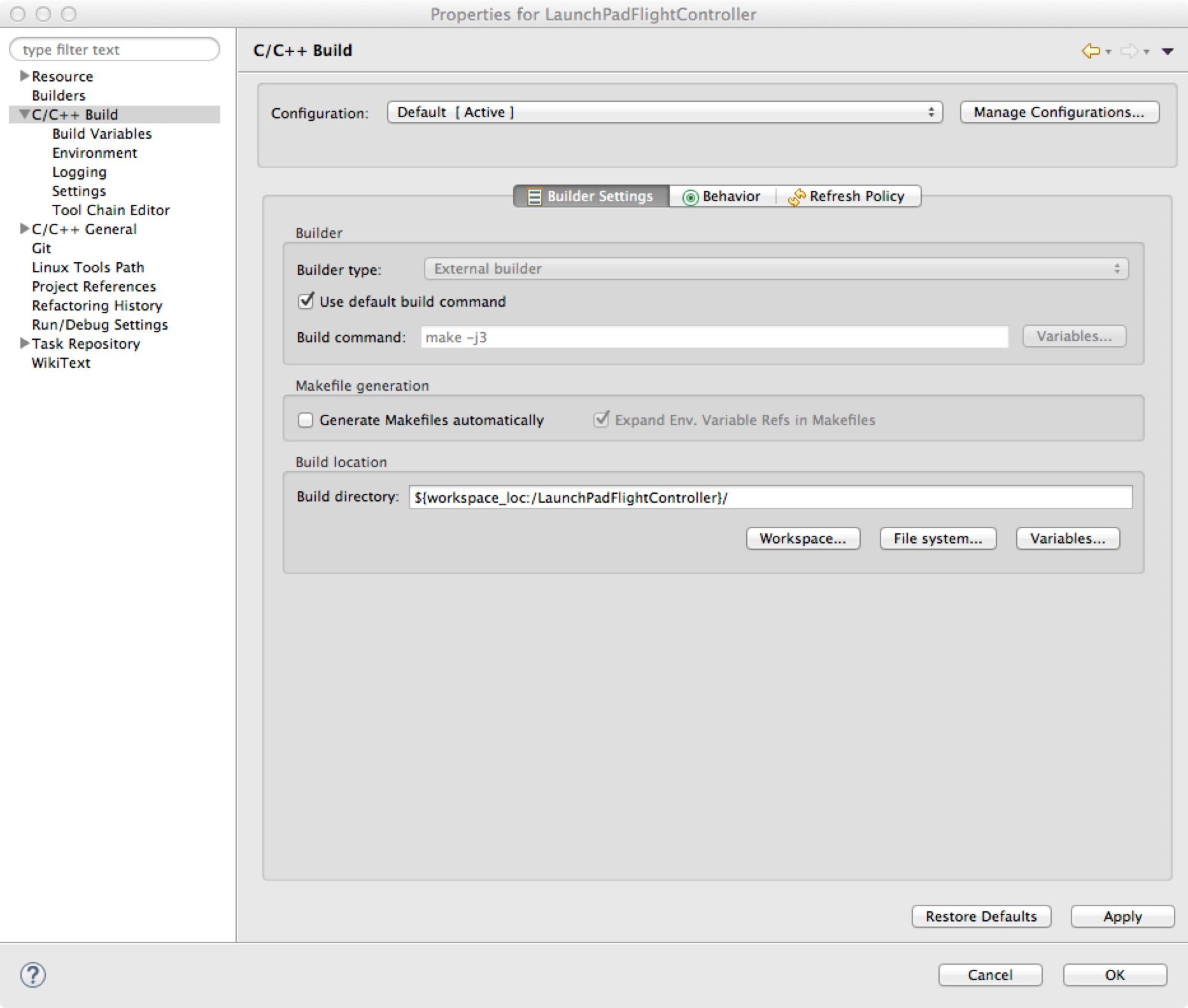Viewport: 1188px width, 1008px height.
Task: Select Logging in the tree
Action: 80,172
